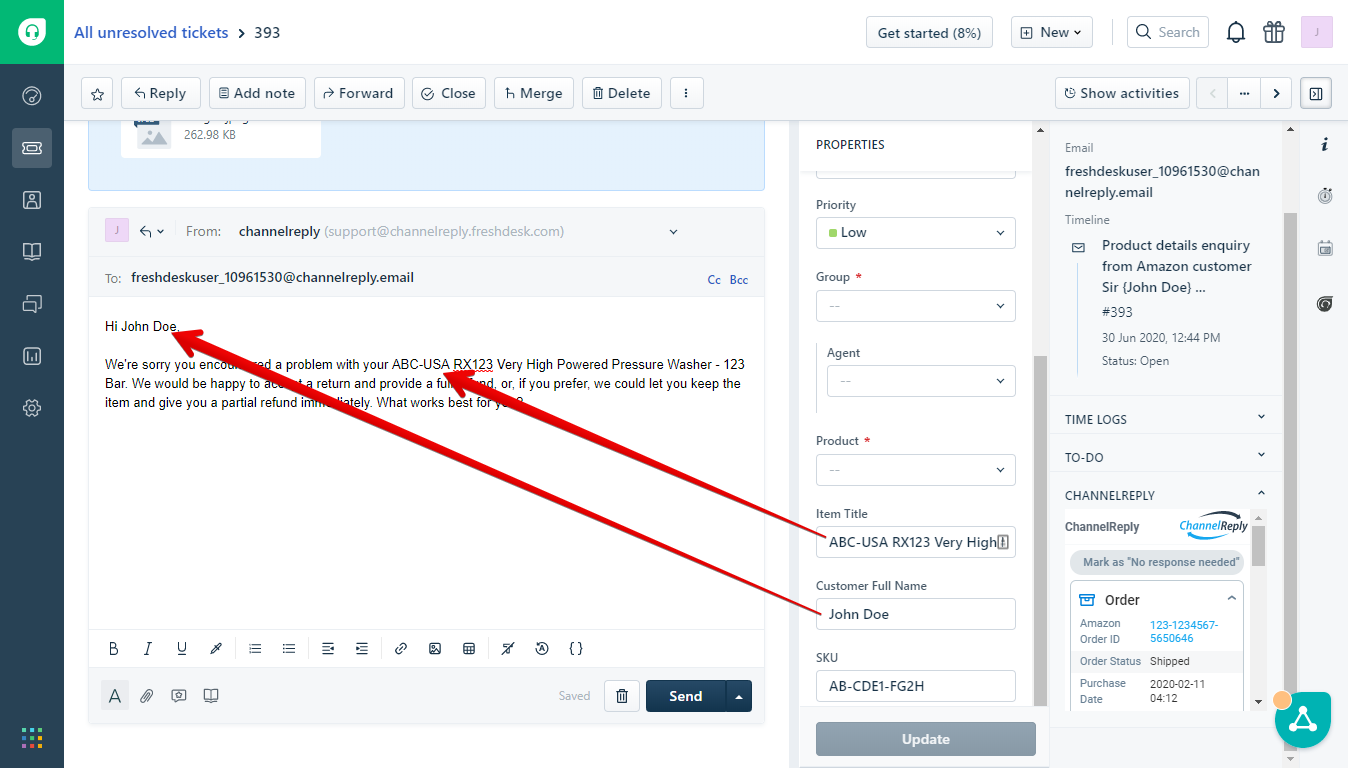Click the Merge button
The height and width of the screenshot is (768, 1348).
pos(534,93)
